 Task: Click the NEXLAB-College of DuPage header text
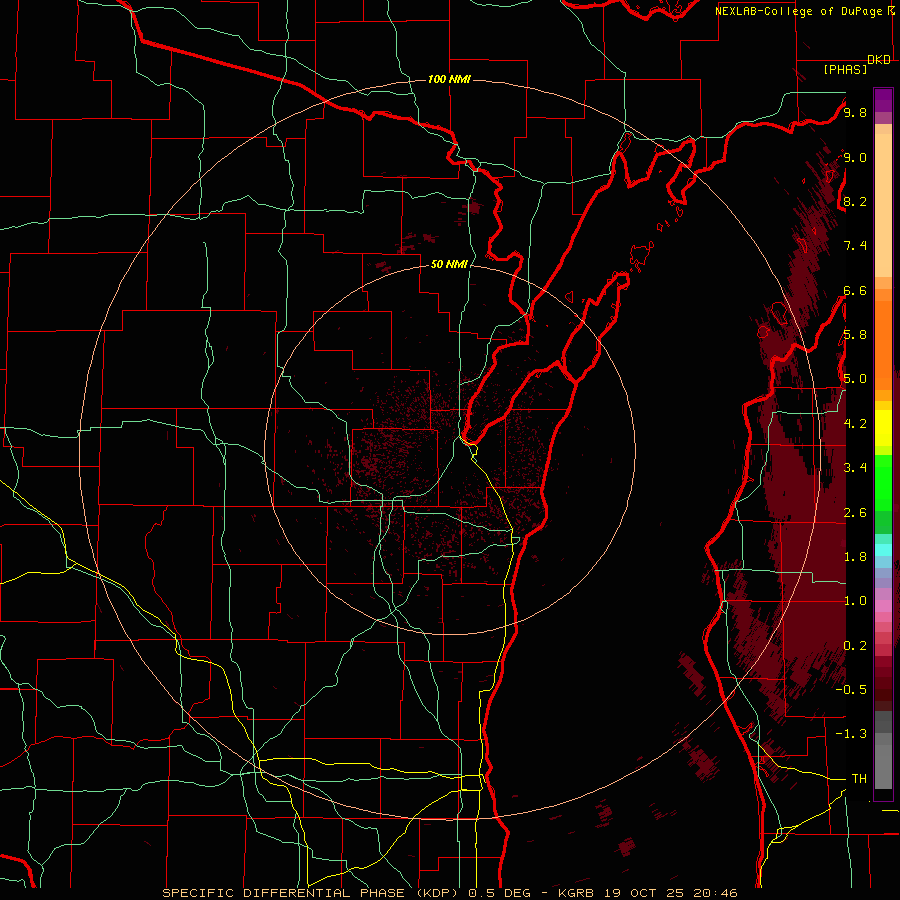(x=798, y=11)
